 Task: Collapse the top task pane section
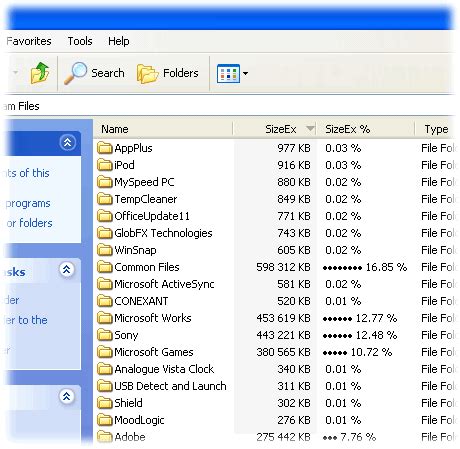67,143
